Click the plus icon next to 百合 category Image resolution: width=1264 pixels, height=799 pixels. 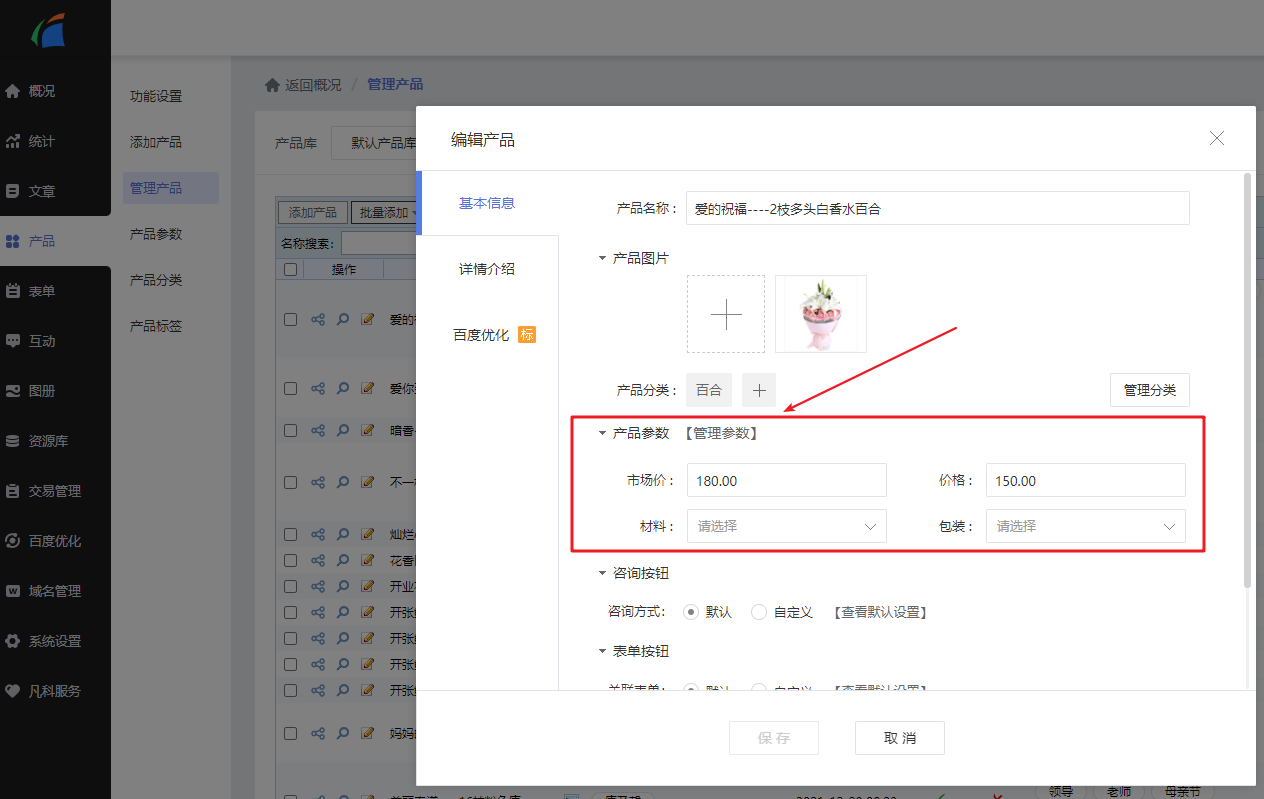pos(759,390)
